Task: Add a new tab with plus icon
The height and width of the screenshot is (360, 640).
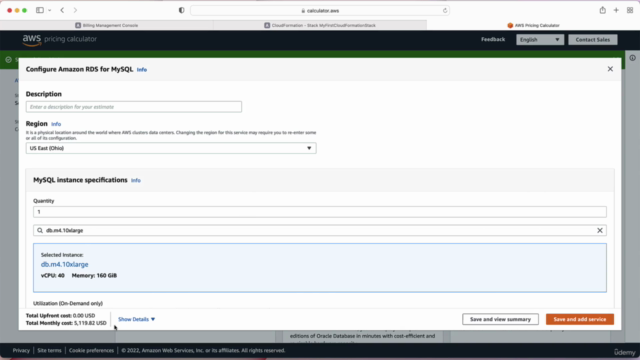Action: click(616, 10)
